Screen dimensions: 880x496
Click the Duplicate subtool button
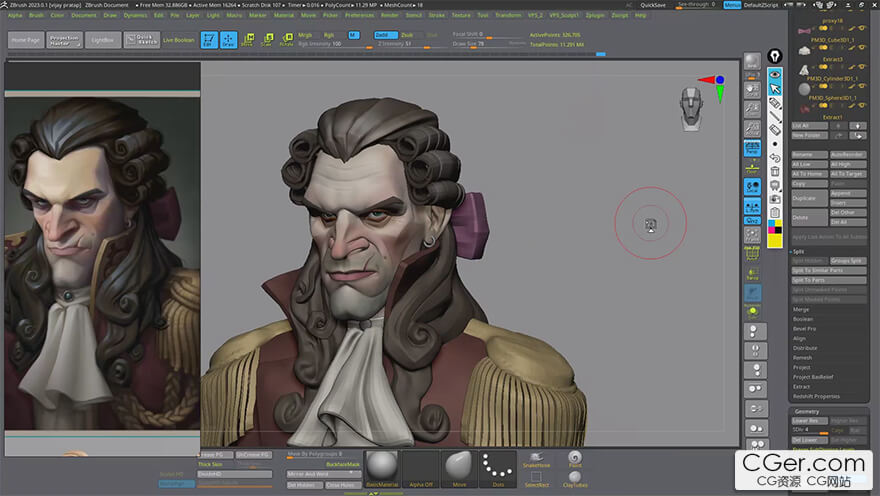tap(809, 198)
